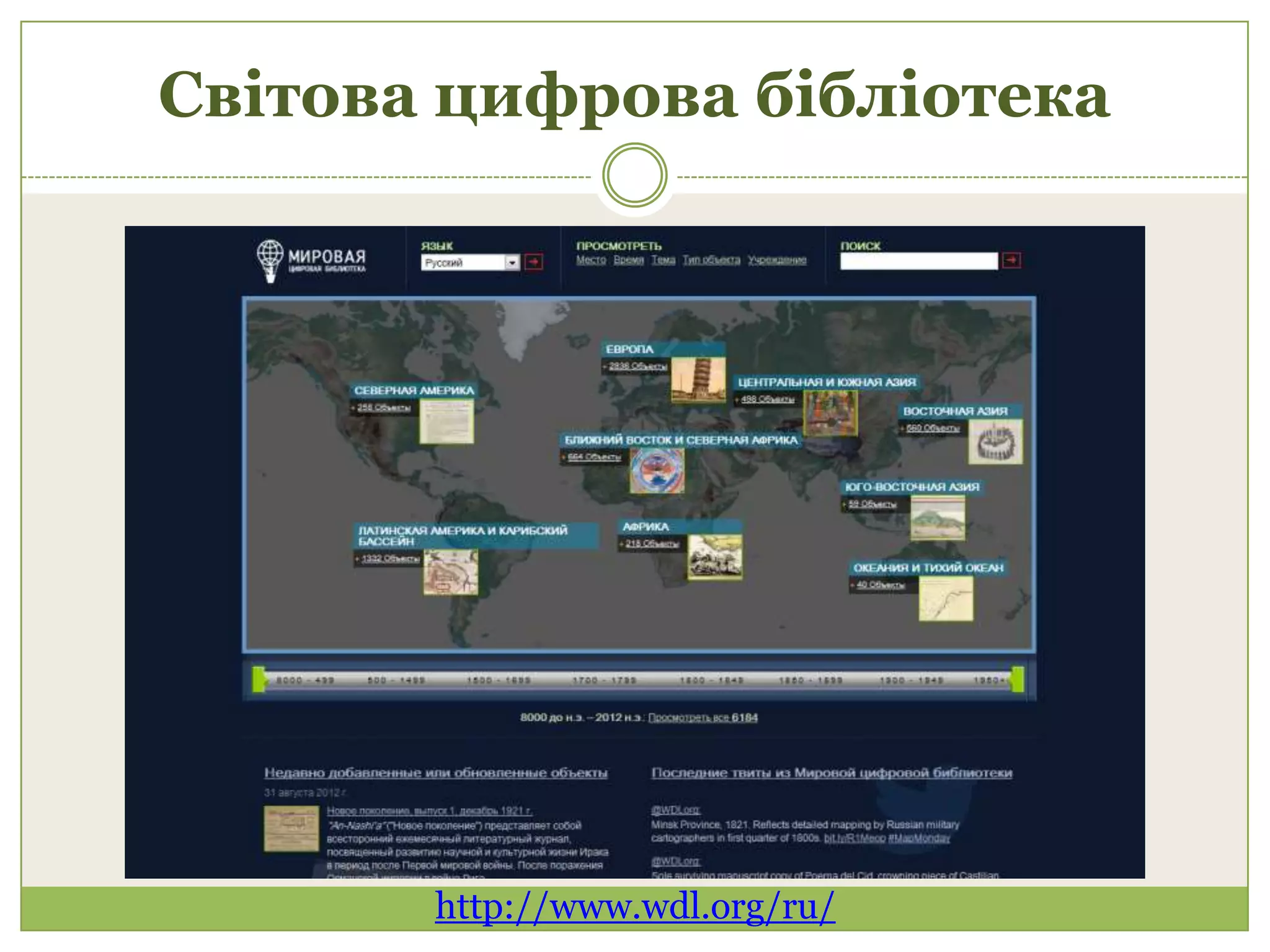Screen dimensions: 1270x952
Task: Open Central and South Asia's 488 Объекты link
Action: 768,399
